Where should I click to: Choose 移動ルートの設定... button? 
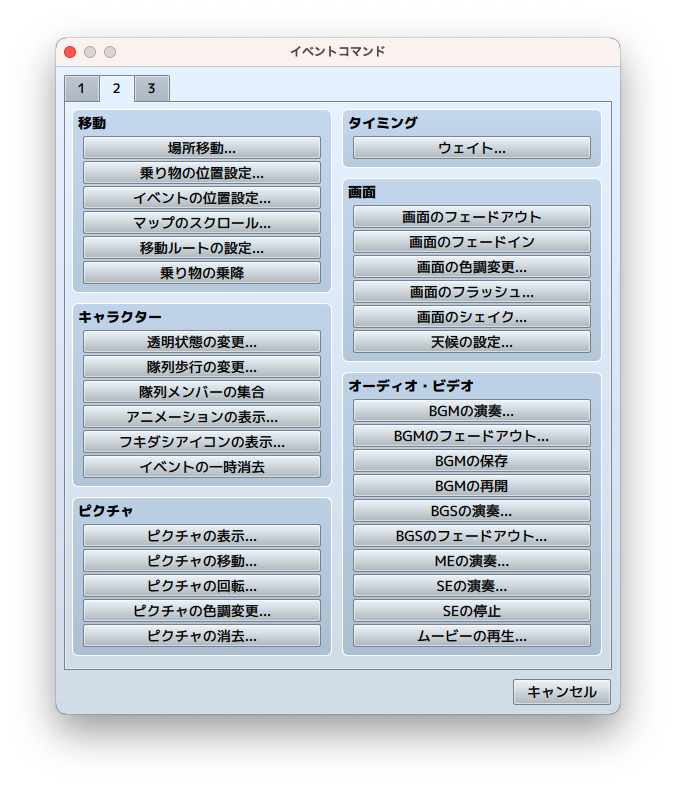click(202, 248)
